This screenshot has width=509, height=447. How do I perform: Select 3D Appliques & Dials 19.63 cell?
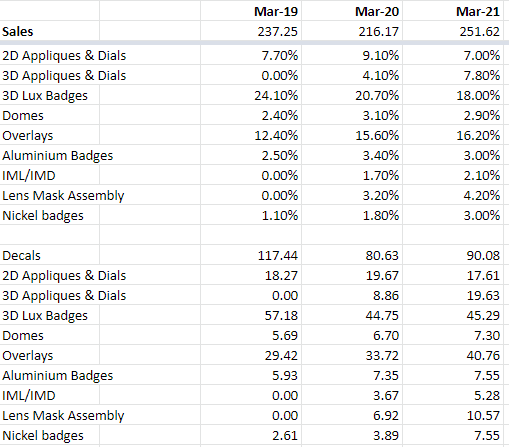pos(453,295)
